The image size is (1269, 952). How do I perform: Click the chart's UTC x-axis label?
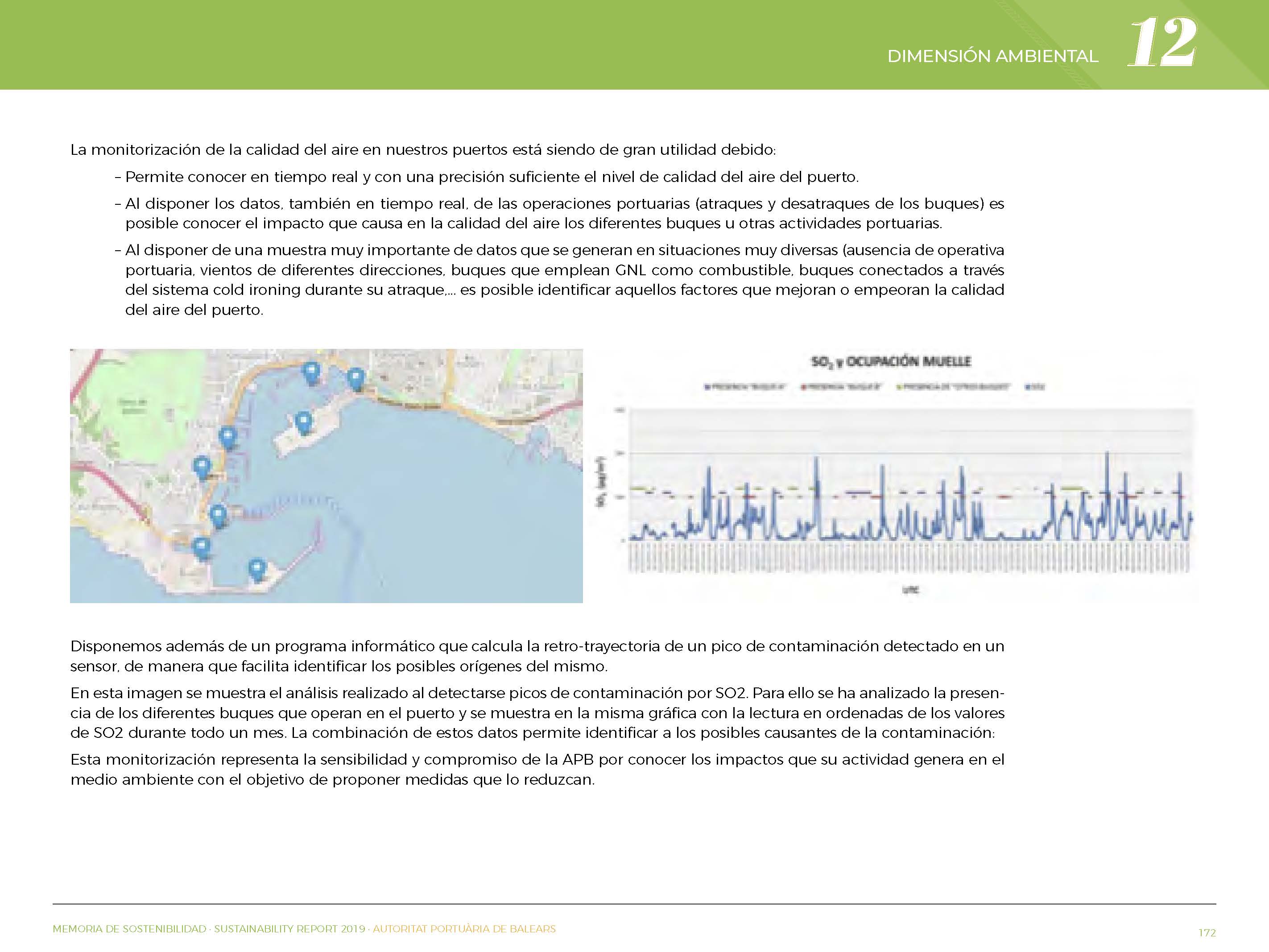[x=910, y=589]
